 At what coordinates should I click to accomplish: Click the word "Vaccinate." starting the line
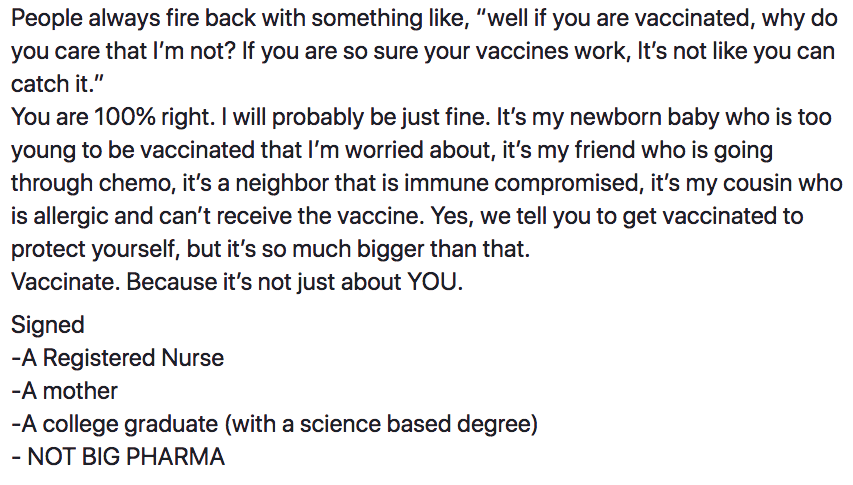[65, 282]
